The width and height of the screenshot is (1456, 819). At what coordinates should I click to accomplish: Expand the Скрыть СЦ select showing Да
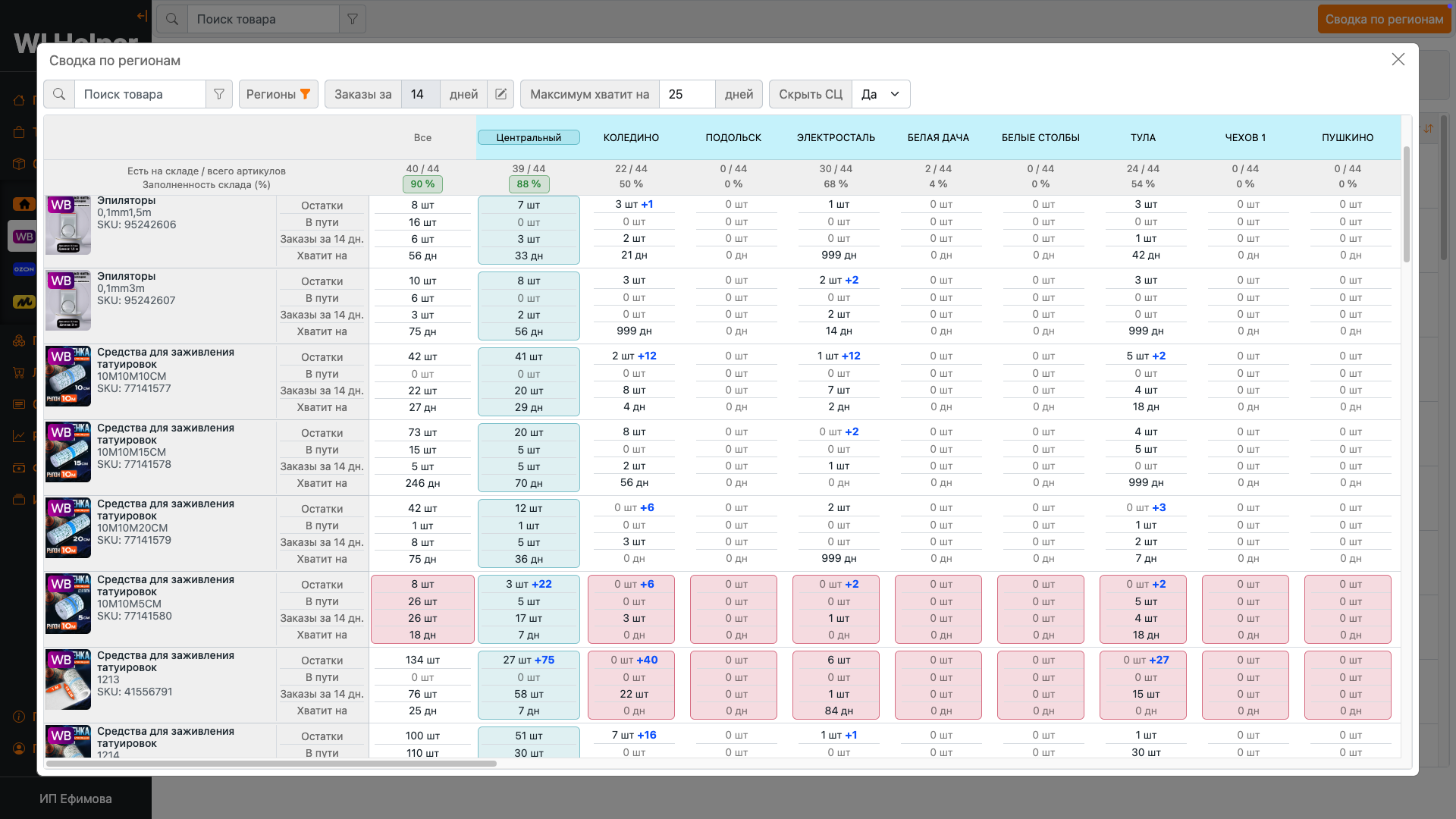tap(880, 94)
